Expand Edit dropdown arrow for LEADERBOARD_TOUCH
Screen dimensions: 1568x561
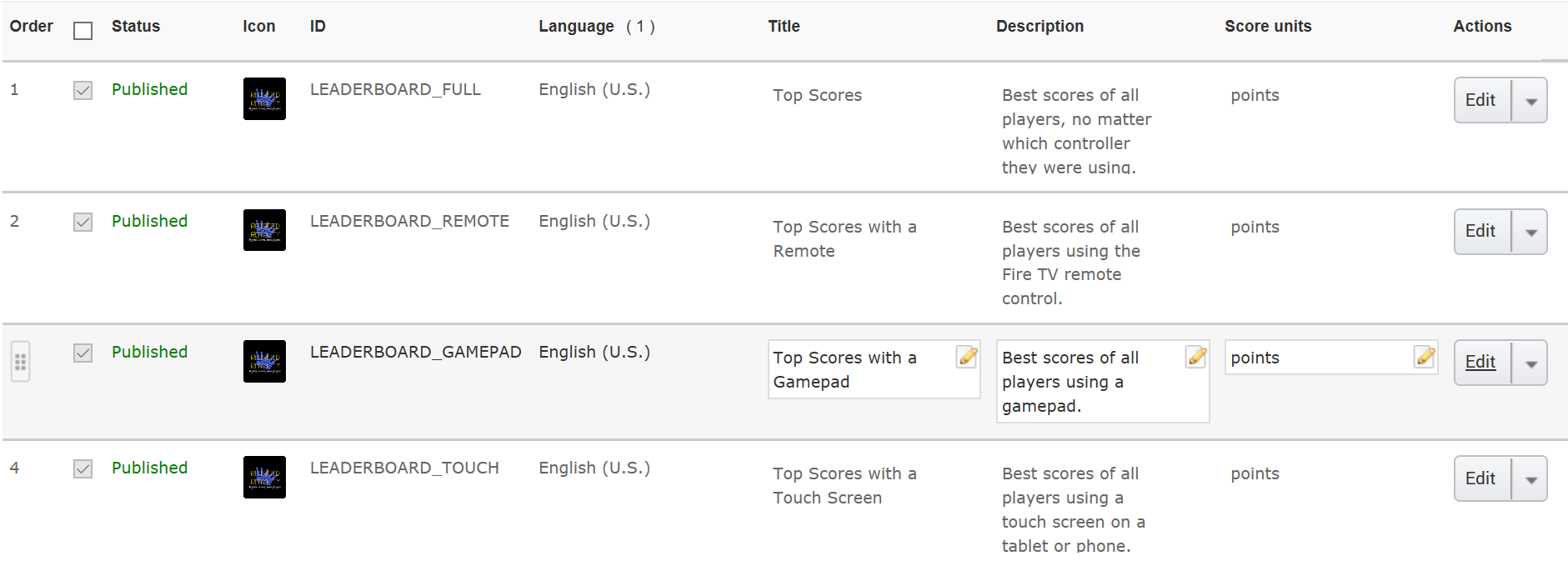(x=1530, y=479)
